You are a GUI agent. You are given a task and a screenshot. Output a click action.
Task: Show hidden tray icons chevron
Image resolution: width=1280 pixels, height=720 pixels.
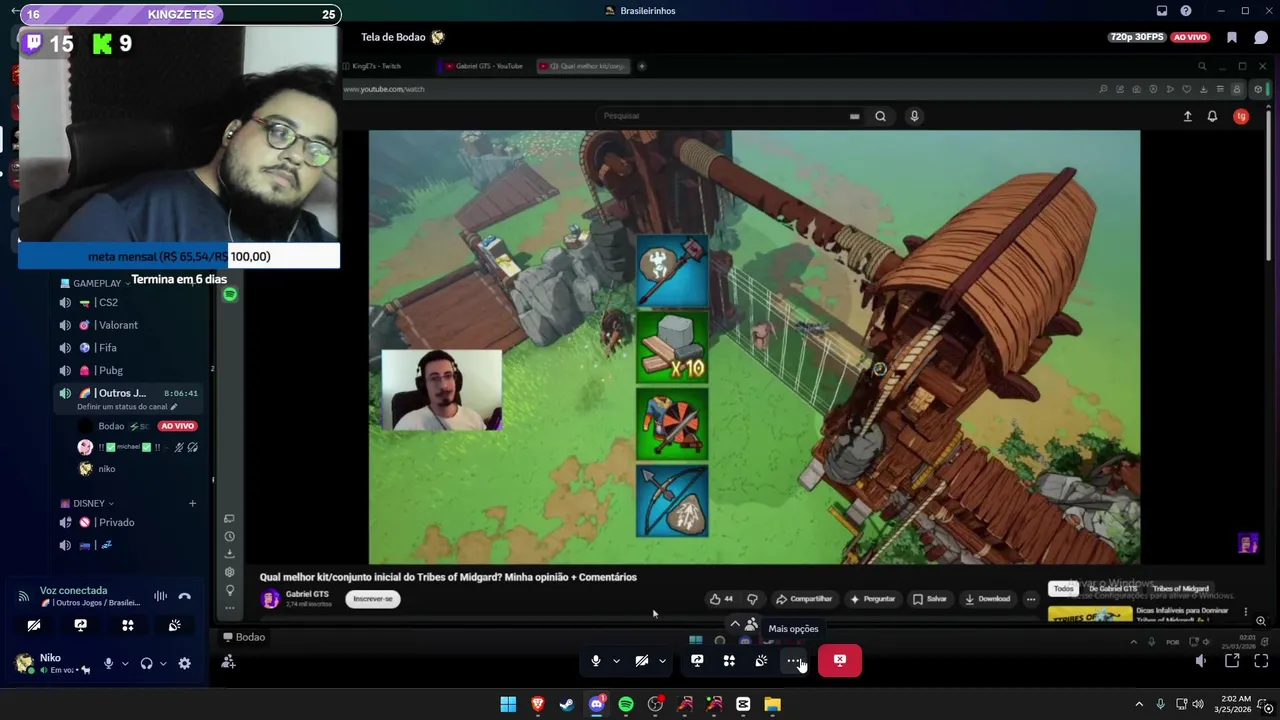click(x=1138, y=704)
